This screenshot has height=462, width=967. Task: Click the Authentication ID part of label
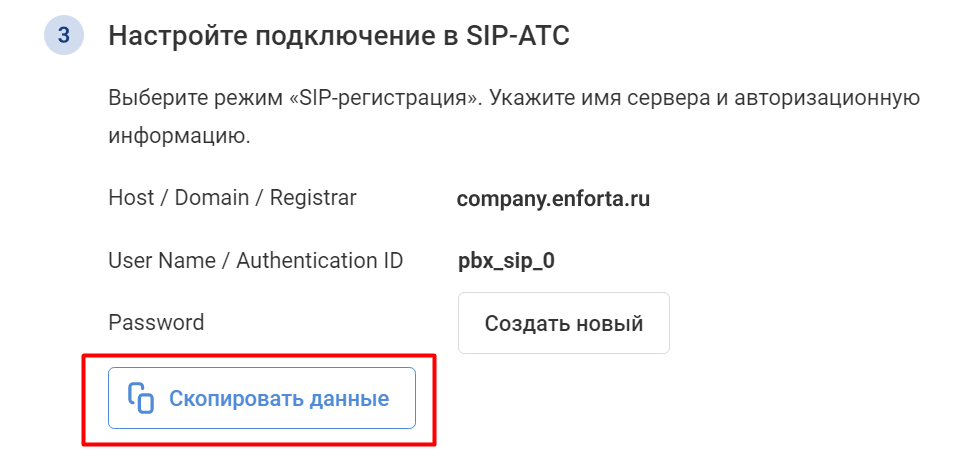click(x=320, y=260)
